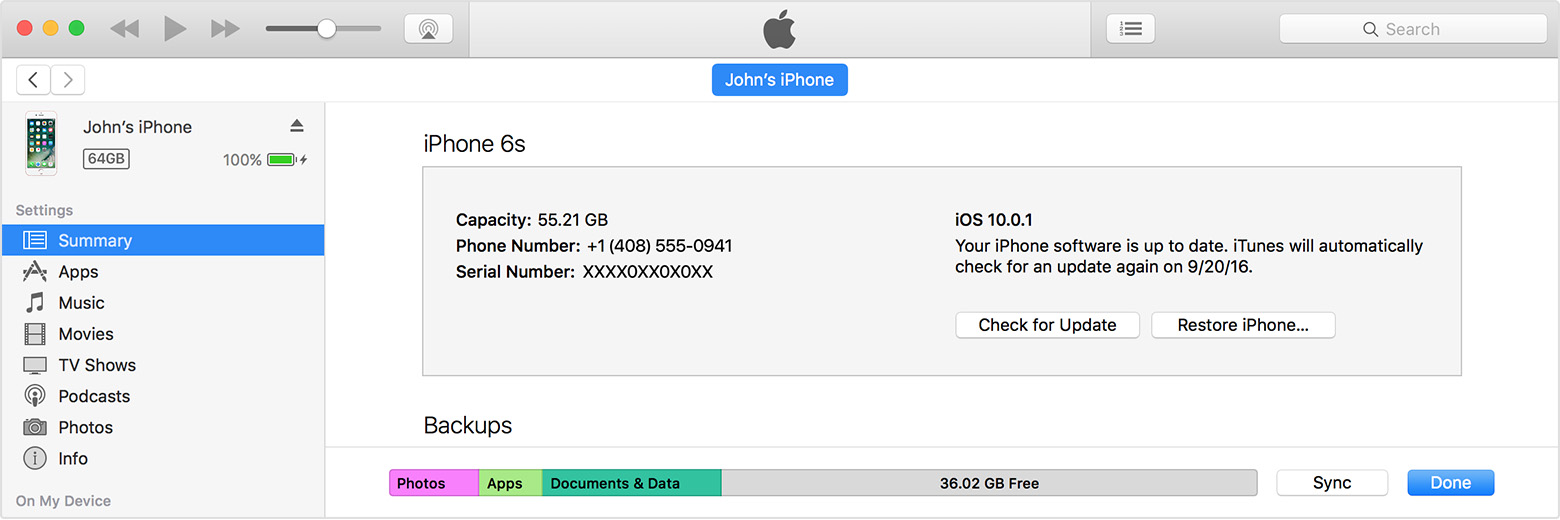Viewport: 1560px width, 520px height.
Task: Select the John's iPhone device tab
Action: coord(780,80)
